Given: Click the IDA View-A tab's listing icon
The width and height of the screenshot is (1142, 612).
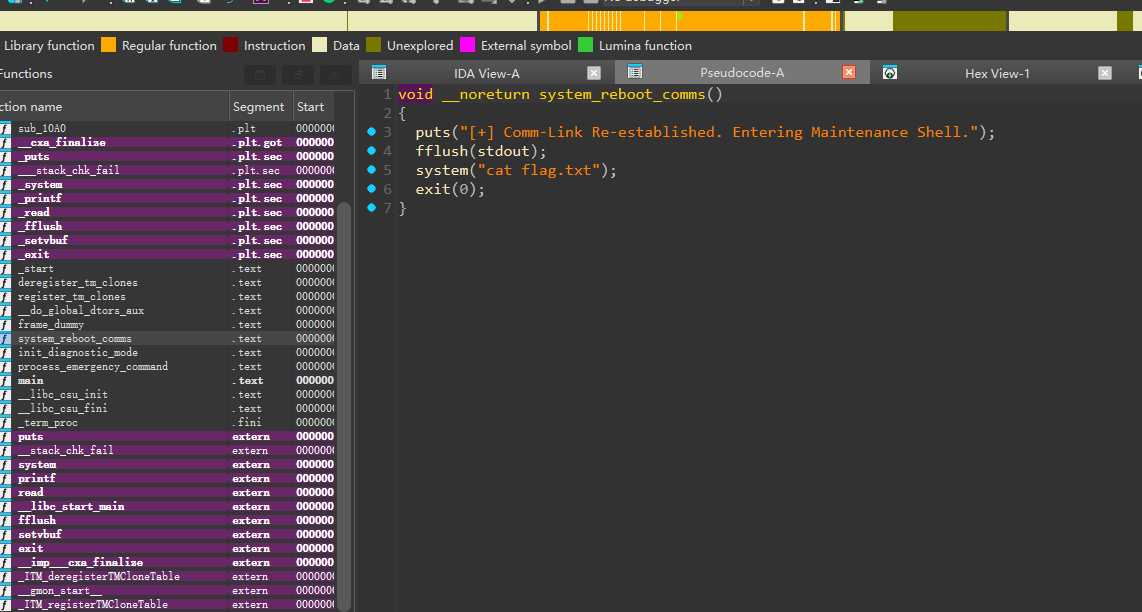Looking at the screenshot, I should pos(379,72).
